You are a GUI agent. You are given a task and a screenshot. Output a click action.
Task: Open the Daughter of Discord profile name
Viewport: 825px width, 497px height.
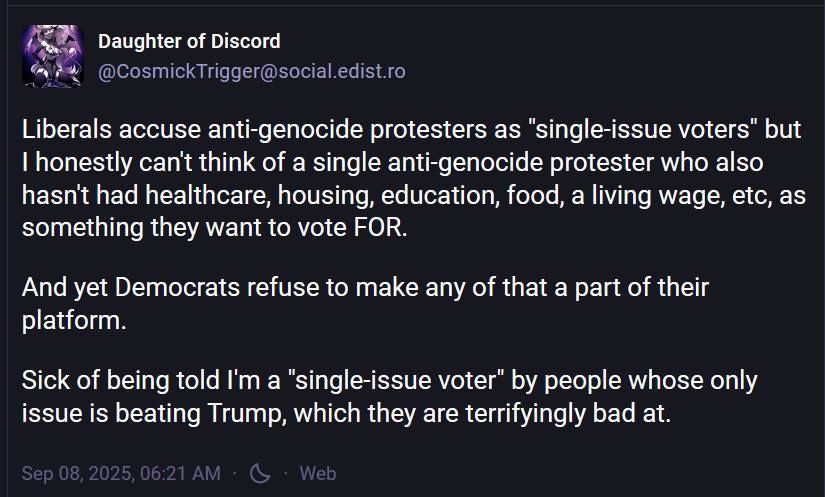(189, 41)
